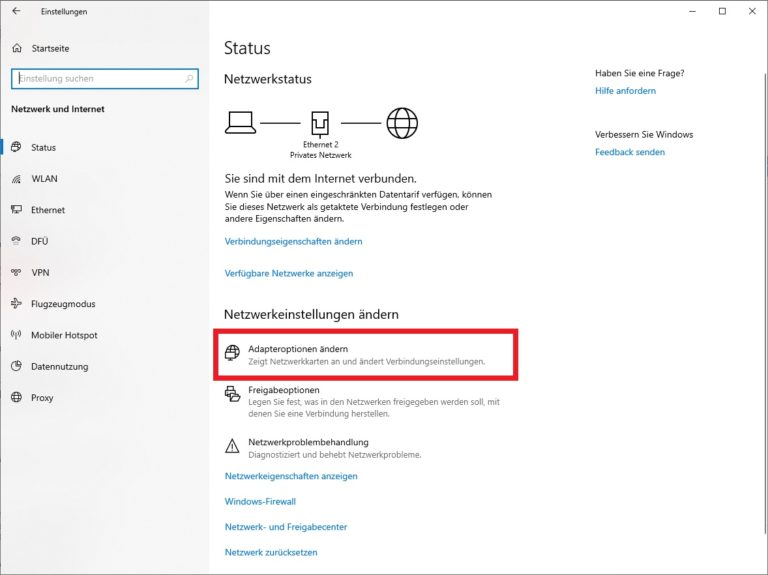Click Netzwerk zurücksetzen link
768x575 pixels.
(x=271, y=552)
